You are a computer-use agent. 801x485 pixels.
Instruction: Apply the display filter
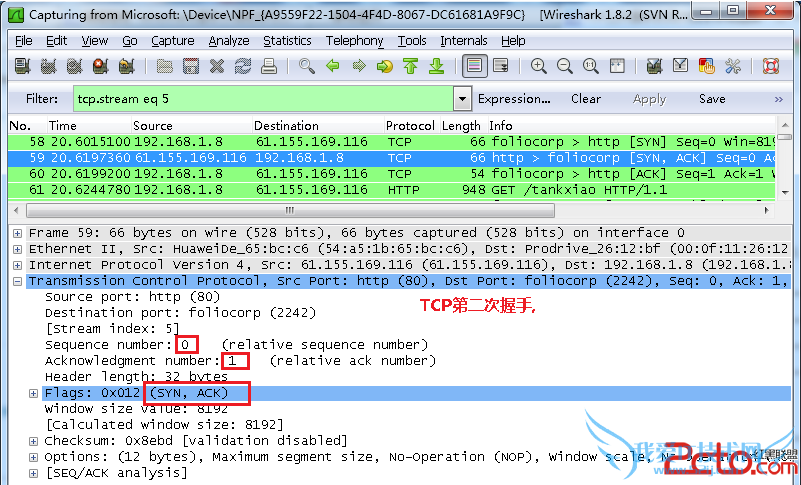click(649, 99)
